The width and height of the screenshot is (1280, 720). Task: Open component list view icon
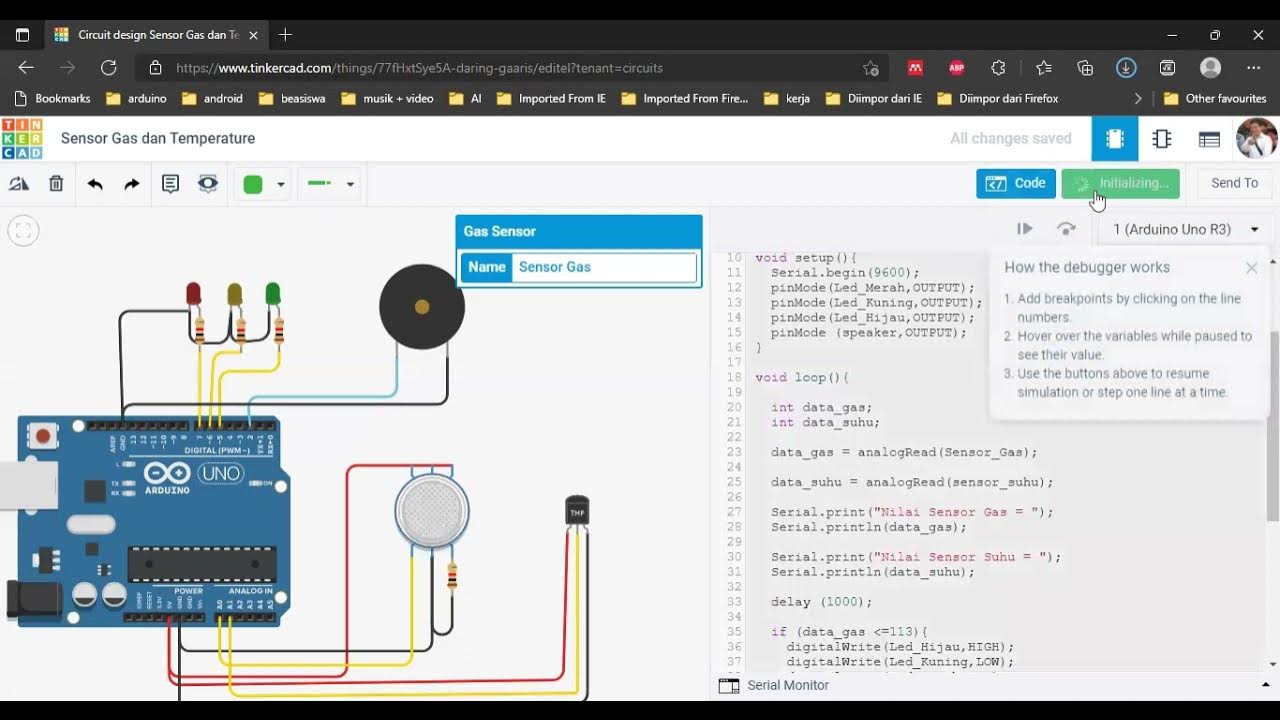click(x=1209, y=139)
